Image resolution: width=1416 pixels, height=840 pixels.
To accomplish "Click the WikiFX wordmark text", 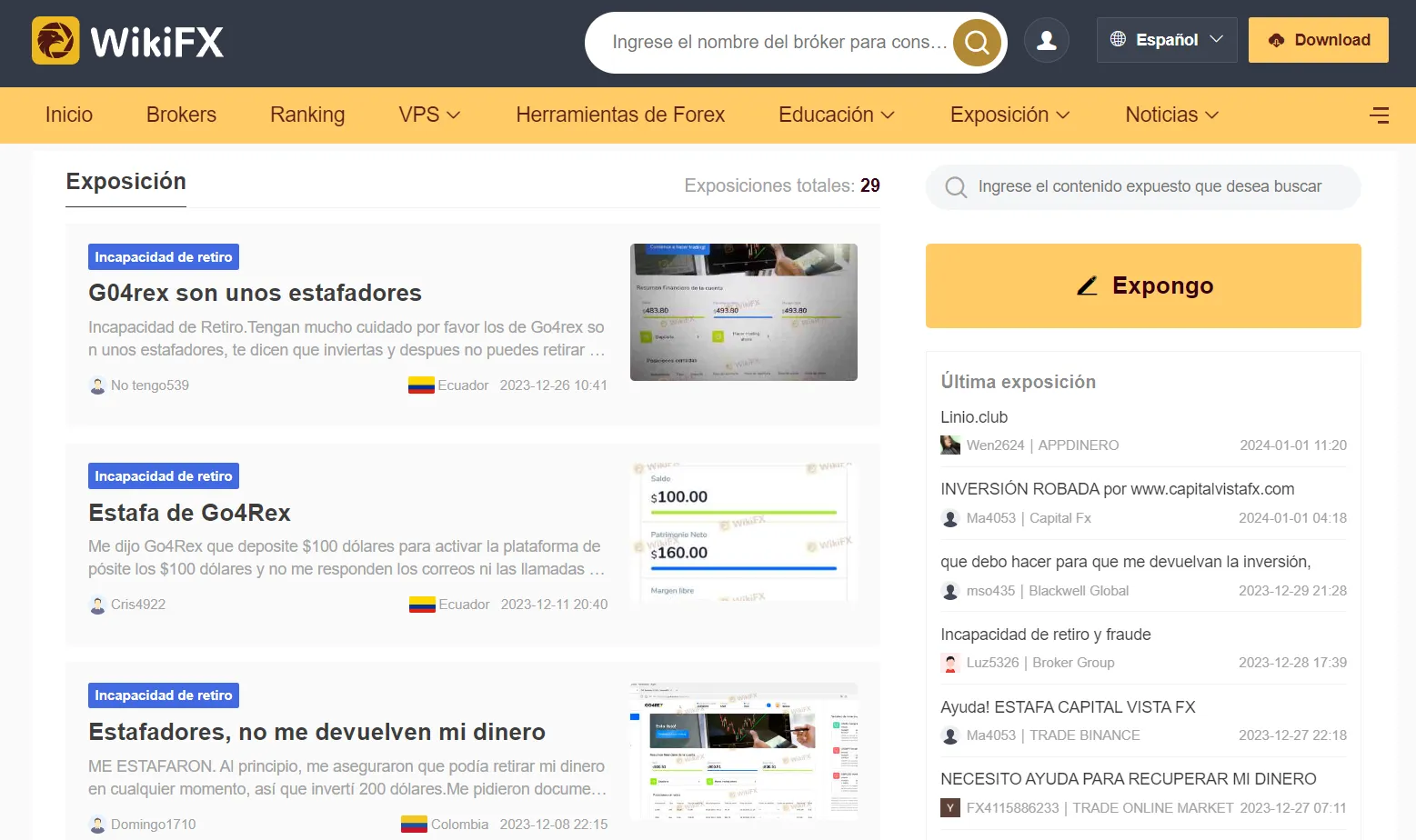I will pyautogui.click(x=157, y=42).
